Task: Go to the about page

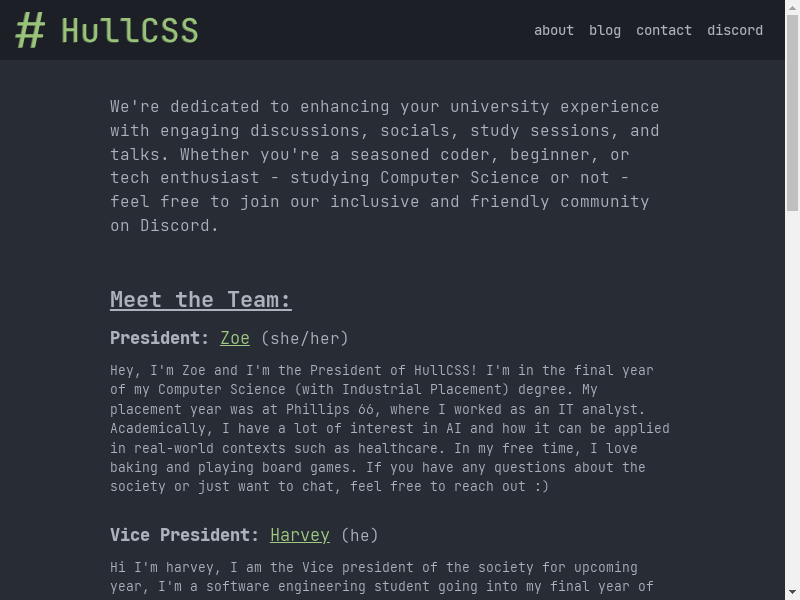Action: point(554,30)
